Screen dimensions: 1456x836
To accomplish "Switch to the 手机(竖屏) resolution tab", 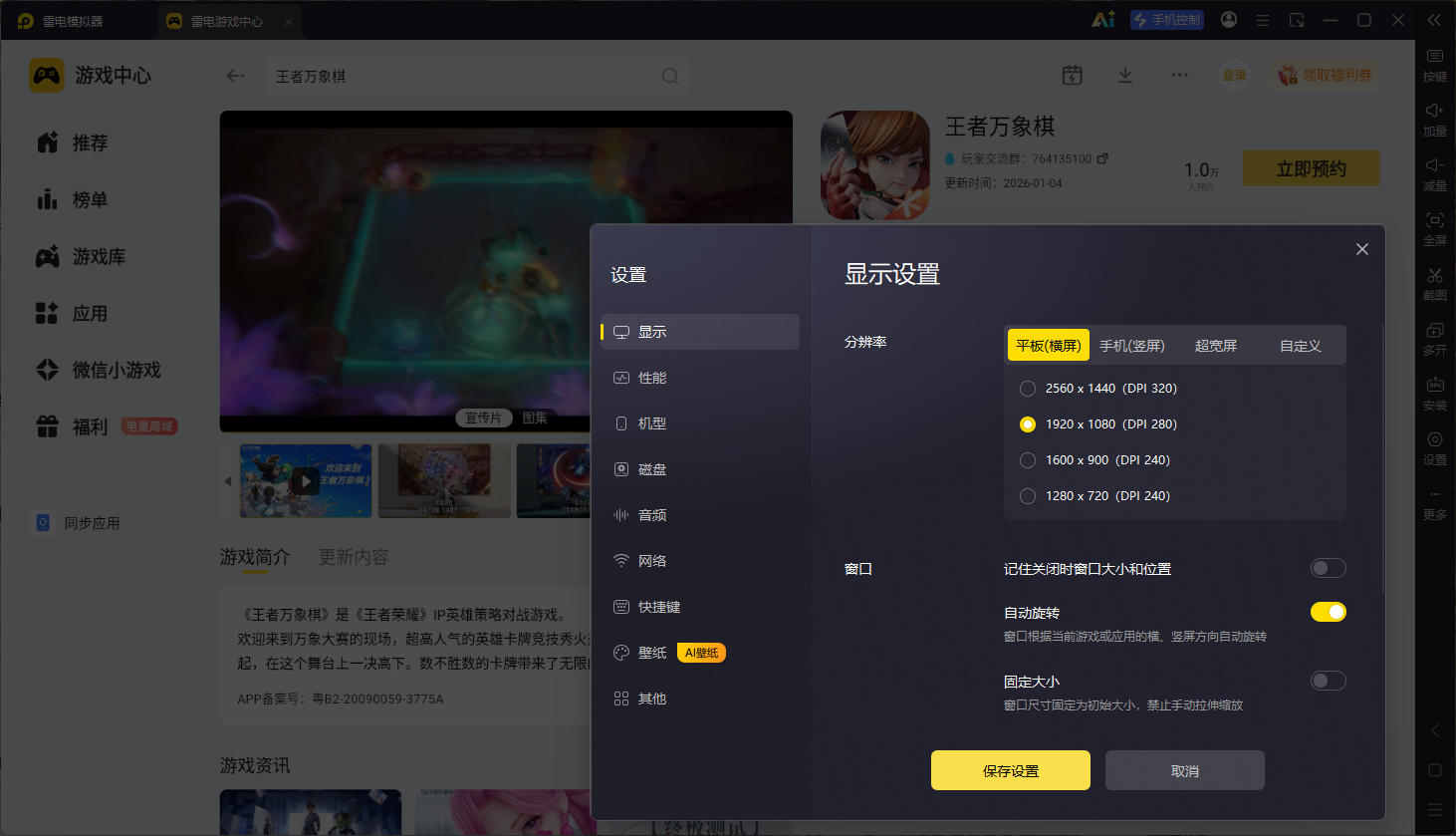I will click(x=1132, y=346).
